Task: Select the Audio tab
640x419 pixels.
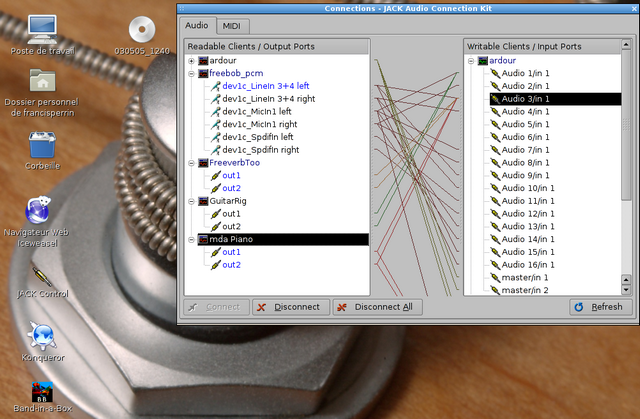Action: [x=197, y=26]
